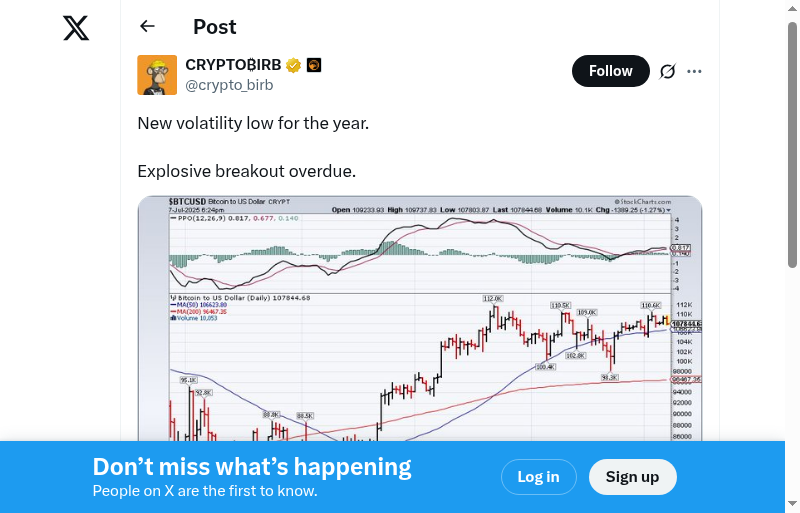Click the gold verified badge
Image resolution: width=800 pixels, height=513 pixels.
pyautogui.click(x=293, y=66)
